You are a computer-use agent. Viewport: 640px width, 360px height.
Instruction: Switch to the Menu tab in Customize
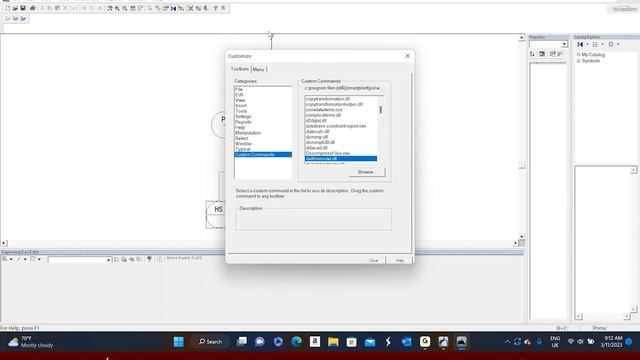coord(258,69)
